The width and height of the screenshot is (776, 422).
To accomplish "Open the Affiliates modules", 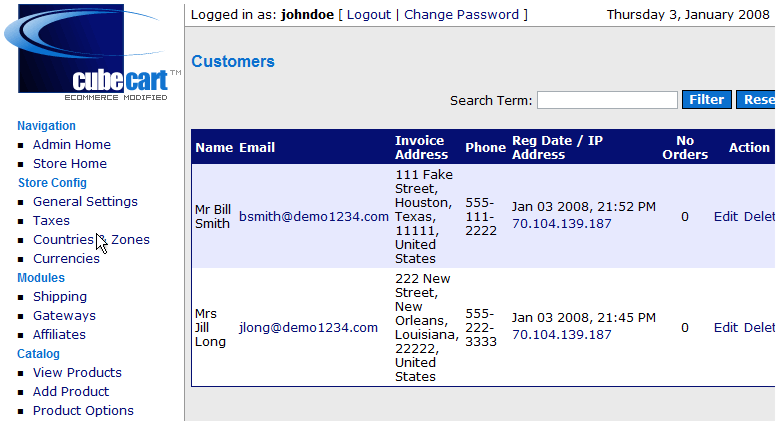I will click(59, 335).
